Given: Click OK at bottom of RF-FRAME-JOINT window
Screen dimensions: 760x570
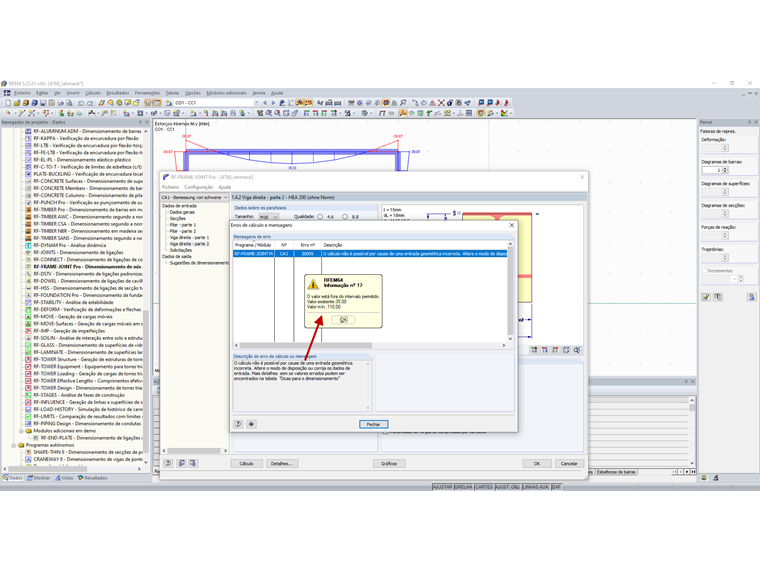Looking at the screenshot, I should pos(537,463).
